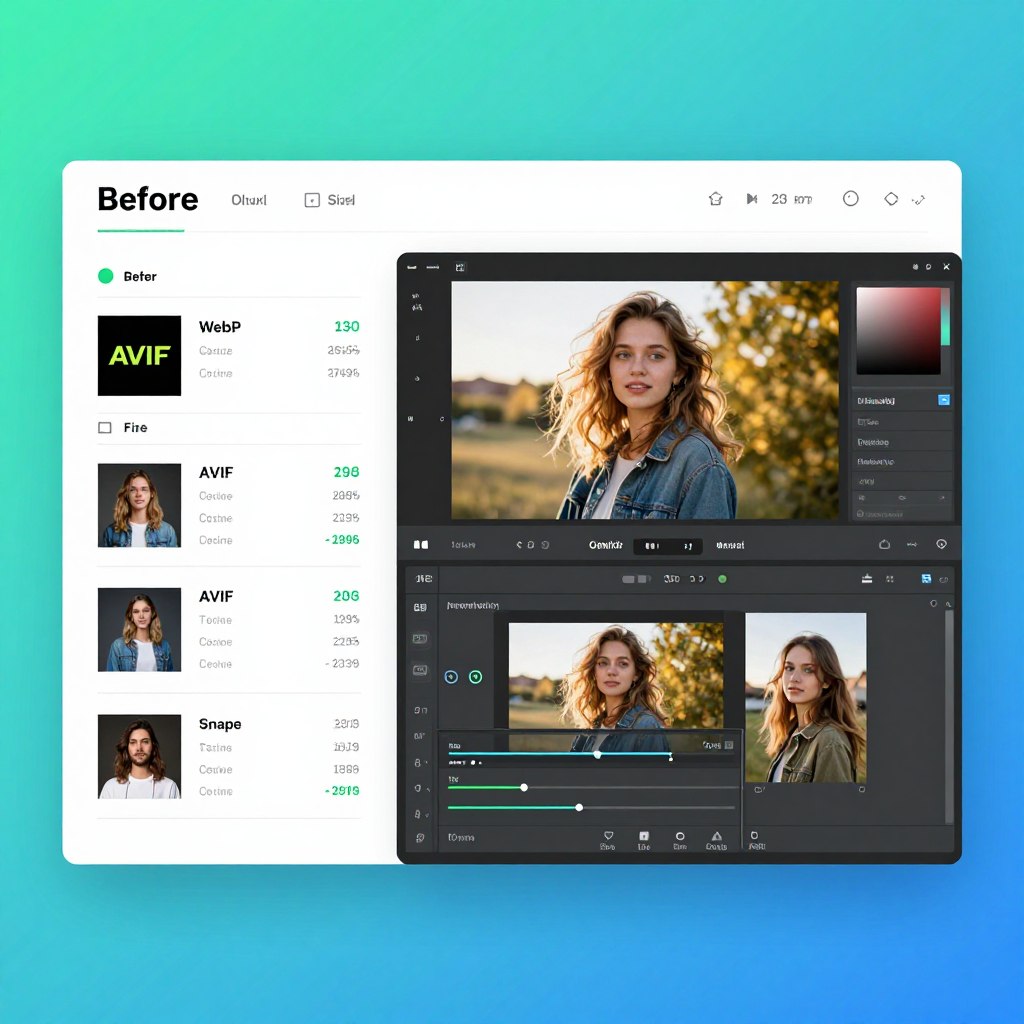1024x1024 pixels.
Task: Click the blue save icon in the editor's lower toolbar
Action: pos(925,579)
